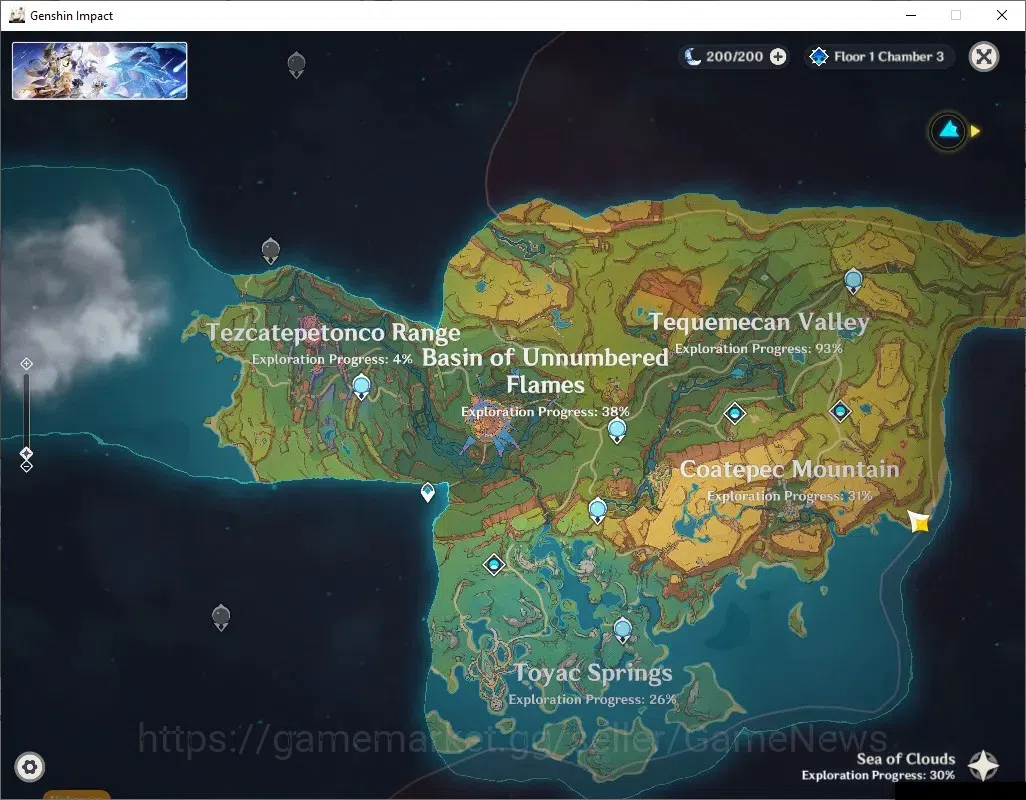Select locked grey waypoint right of event banner
This screenshot has width=1026, height=800.
[x=296, y=64]
